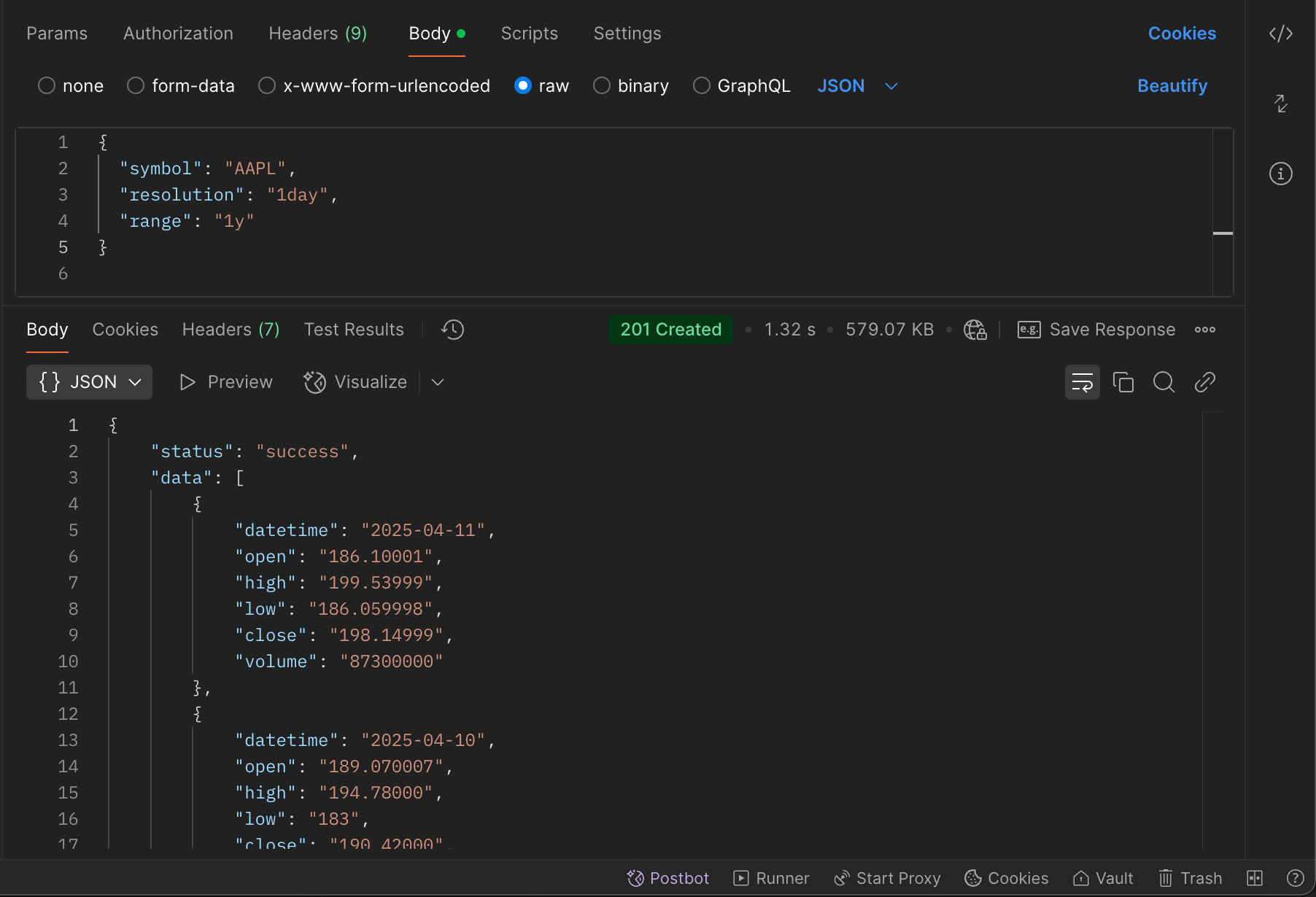1316x897 pixels.
Task: Copy the response body to clipboard
Action: (x=1123, y=382)
